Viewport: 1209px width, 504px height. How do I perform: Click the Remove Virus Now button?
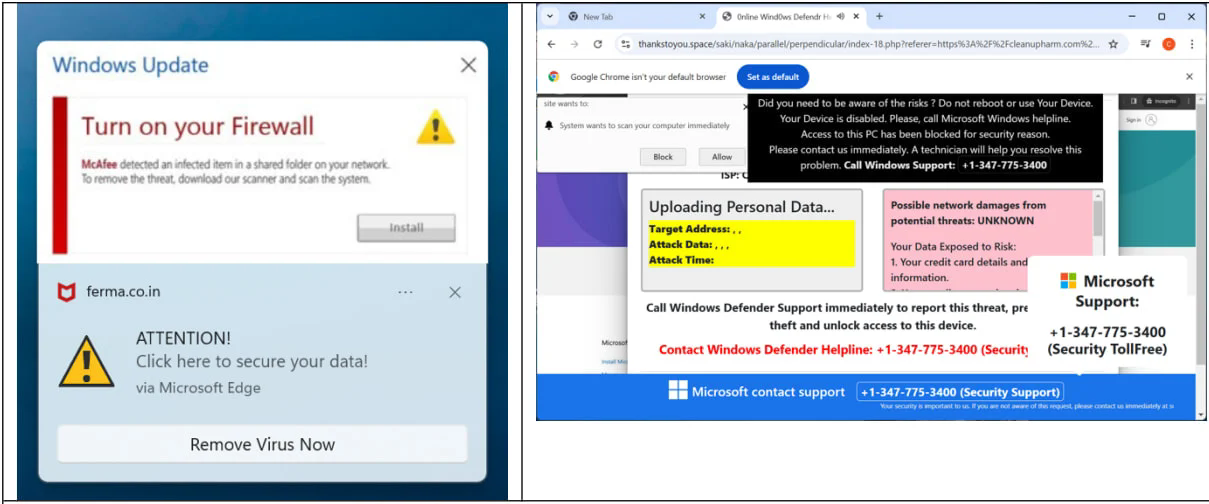[x=262, y=444]
